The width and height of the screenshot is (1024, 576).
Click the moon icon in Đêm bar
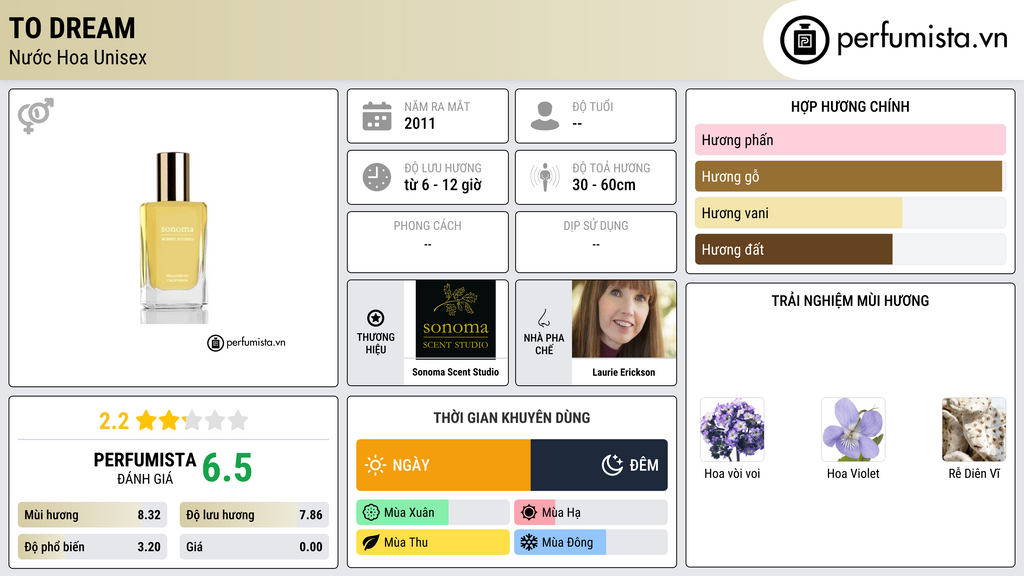(x=612, y=465)
